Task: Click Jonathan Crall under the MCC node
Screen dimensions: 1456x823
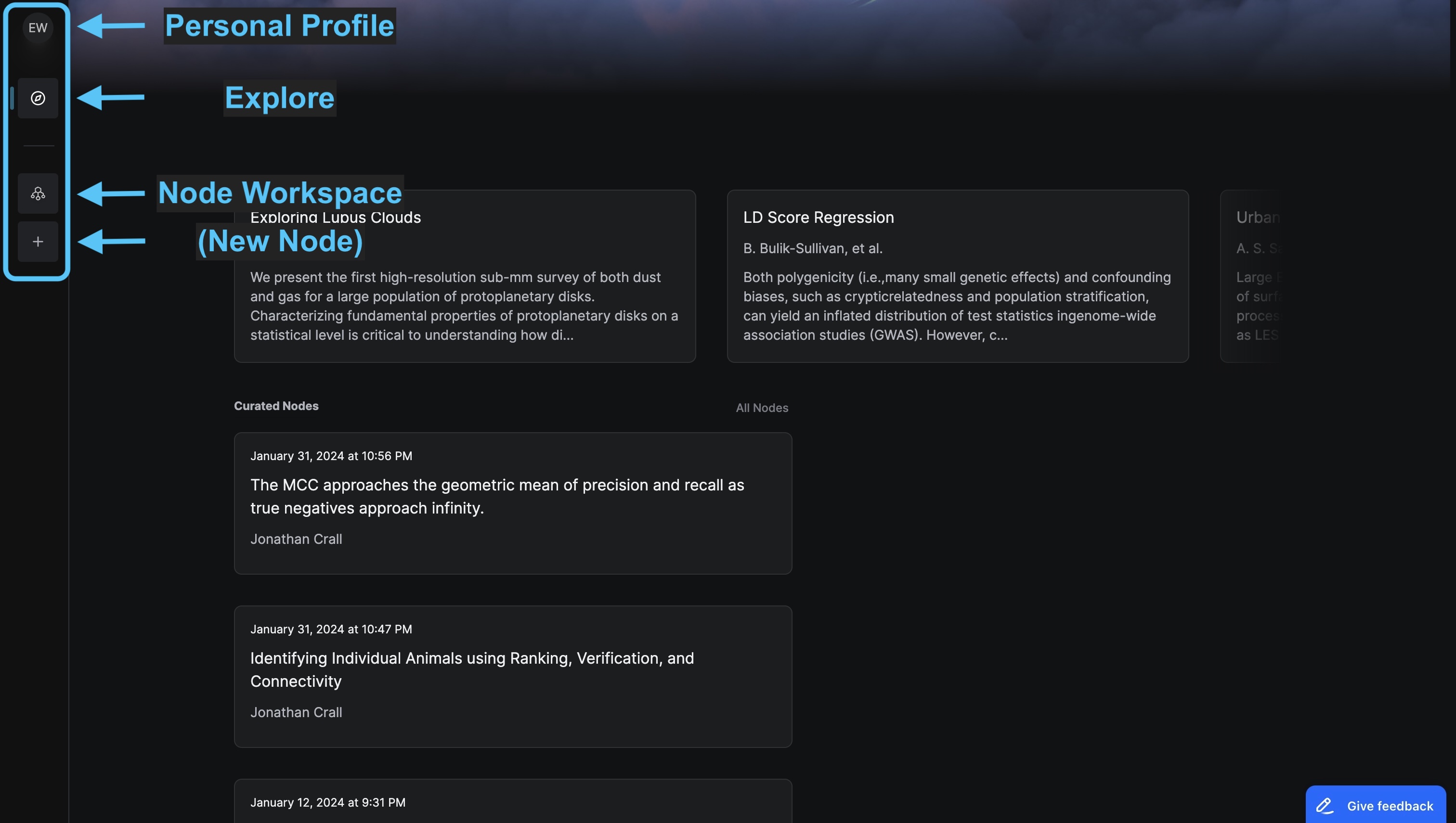Action: (296, 539)
